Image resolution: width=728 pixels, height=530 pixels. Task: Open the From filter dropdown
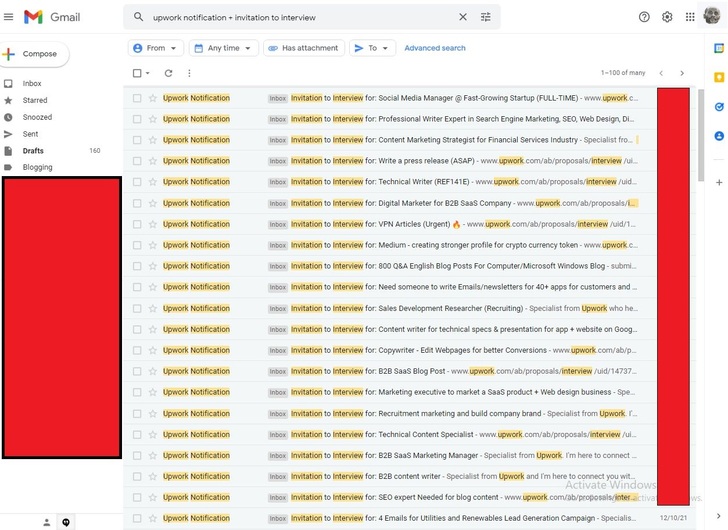156,48
